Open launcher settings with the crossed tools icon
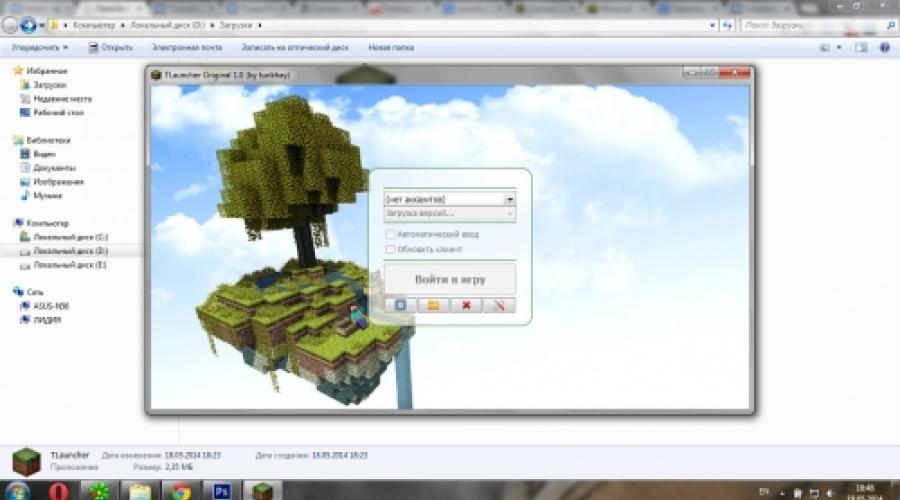The image size is (900, 500). coord(499,305)
